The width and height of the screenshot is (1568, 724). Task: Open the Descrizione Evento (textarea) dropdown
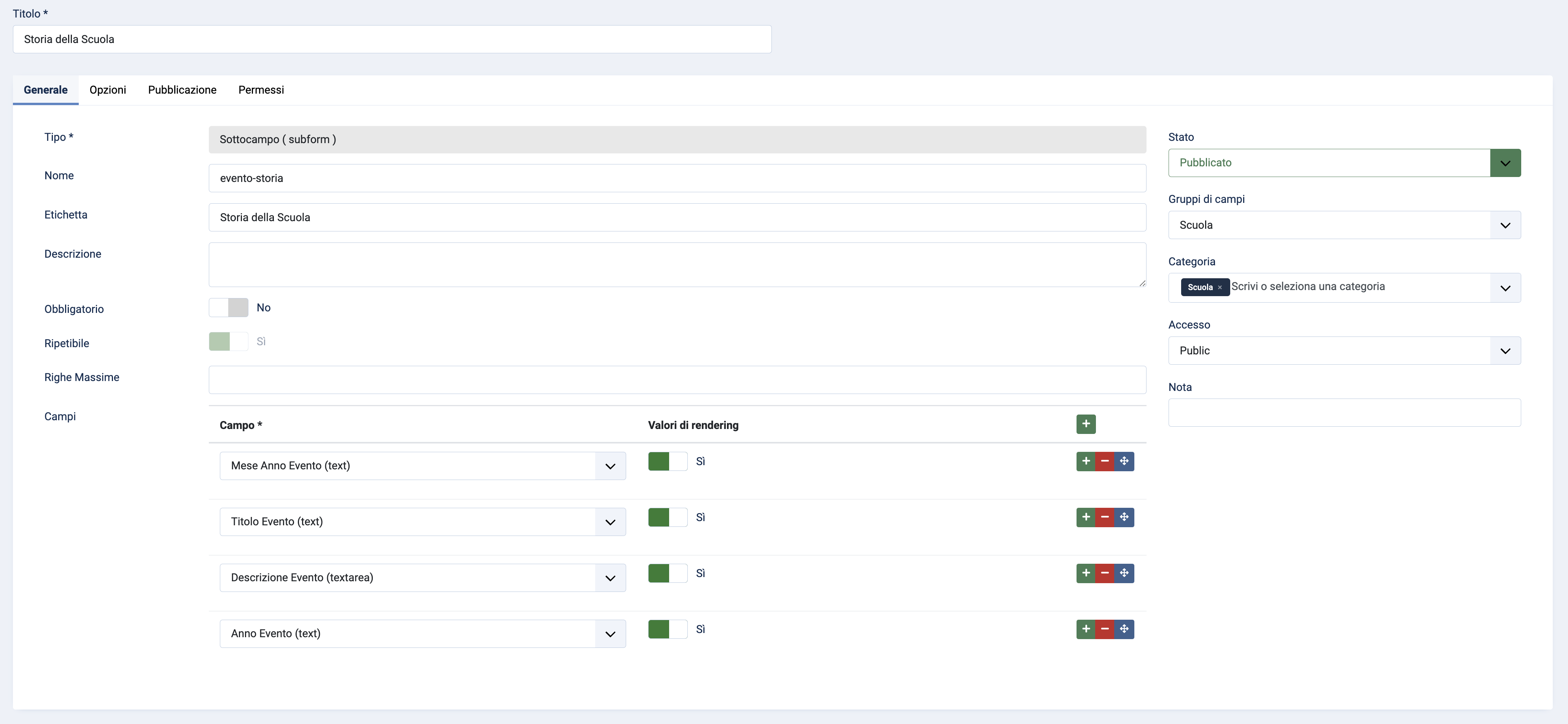[423, 578]
